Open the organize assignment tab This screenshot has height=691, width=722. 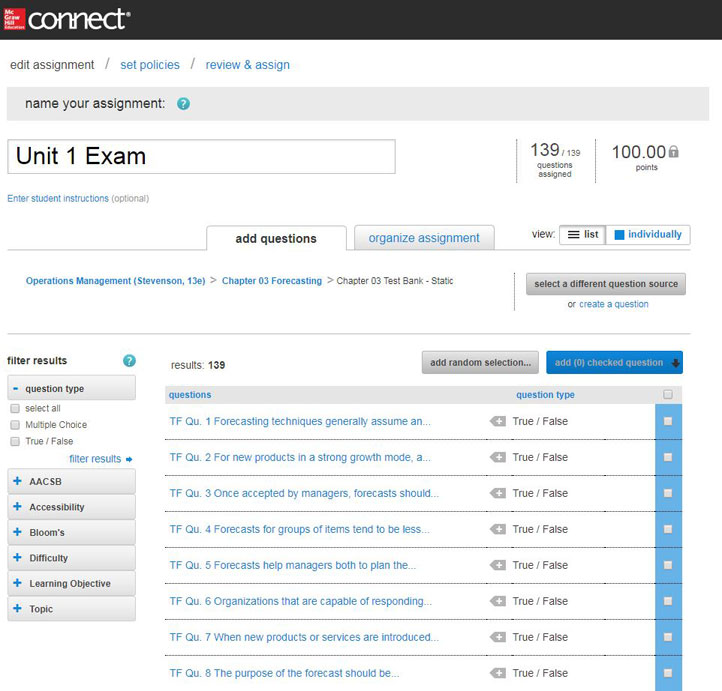pos(424,238)
